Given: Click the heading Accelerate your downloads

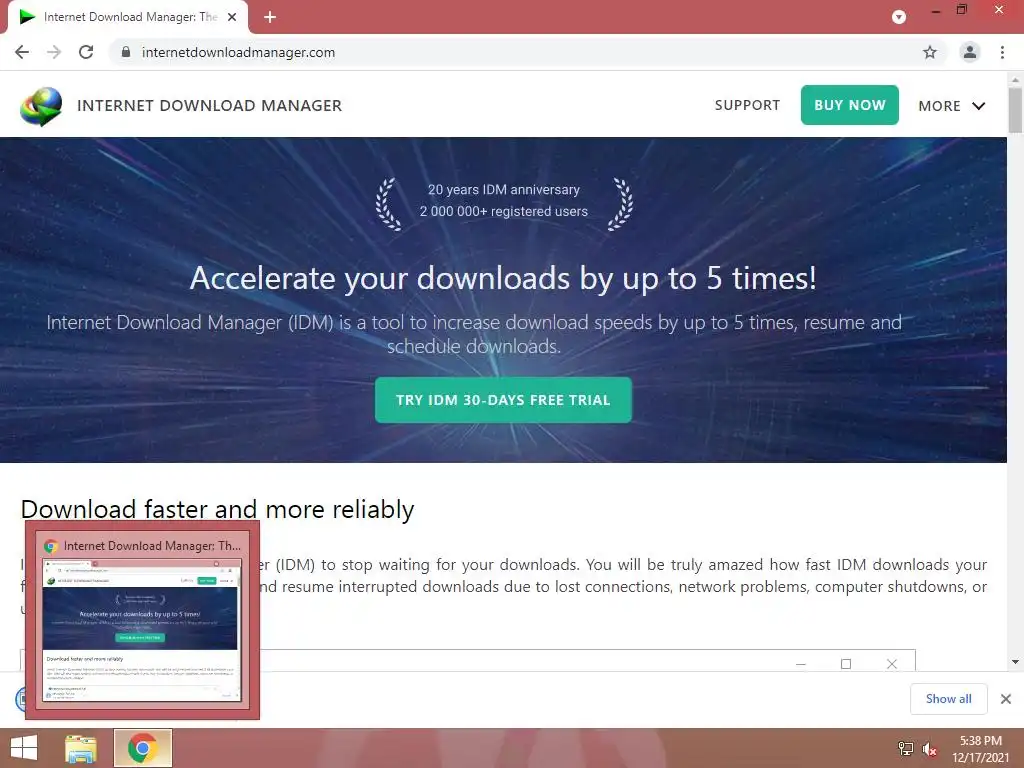Looking at the screenshot, I should (x=503, y=278).
